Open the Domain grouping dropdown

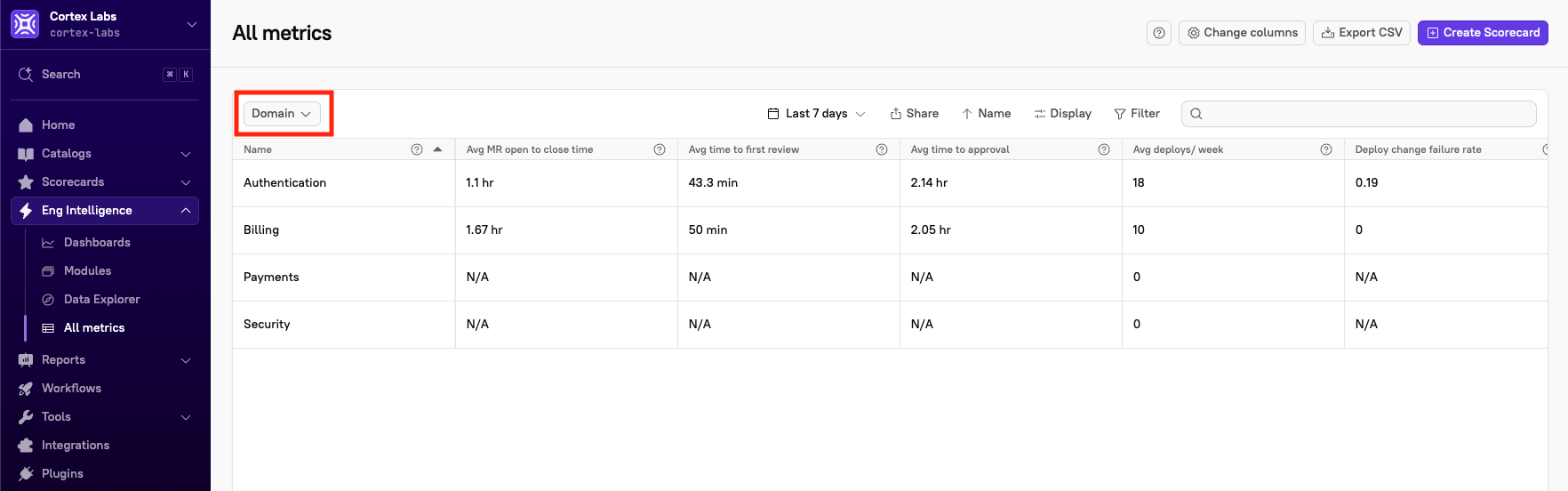(x=282, y=114)
